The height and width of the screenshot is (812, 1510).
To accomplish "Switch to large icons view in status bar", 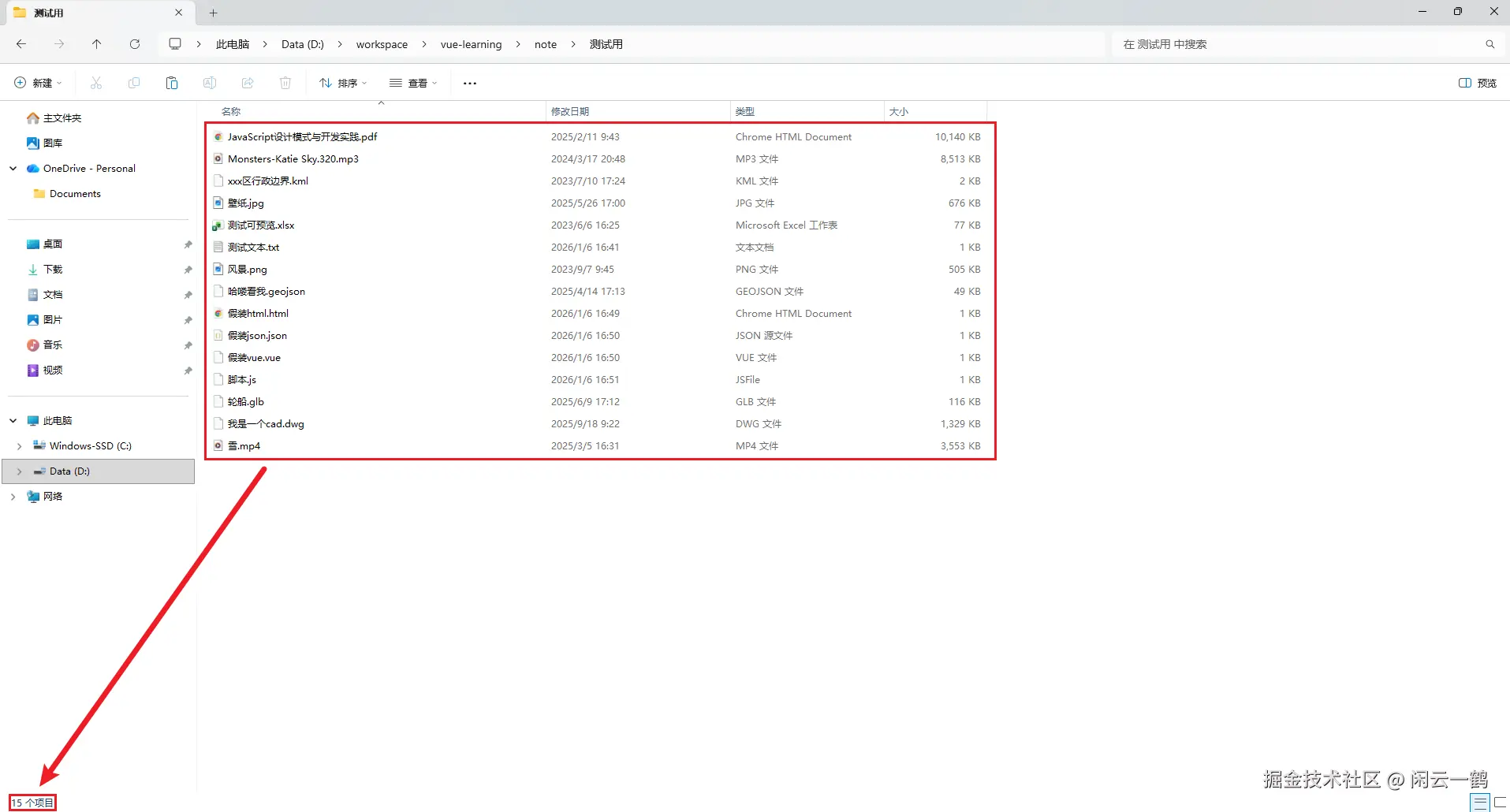I will (x=1501, y=803).
